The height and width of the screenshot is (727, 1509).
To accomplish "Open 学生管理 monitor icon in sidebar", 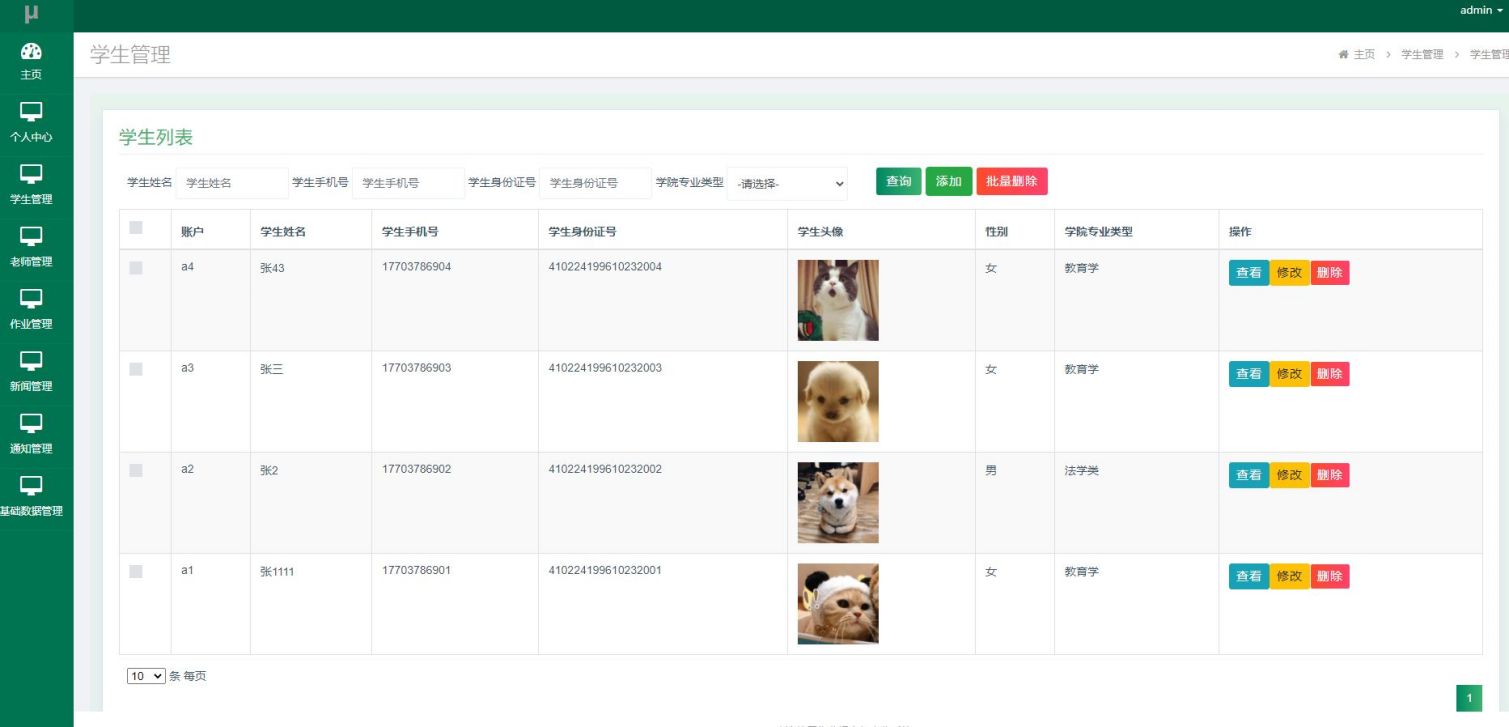I will pos(31,174).
